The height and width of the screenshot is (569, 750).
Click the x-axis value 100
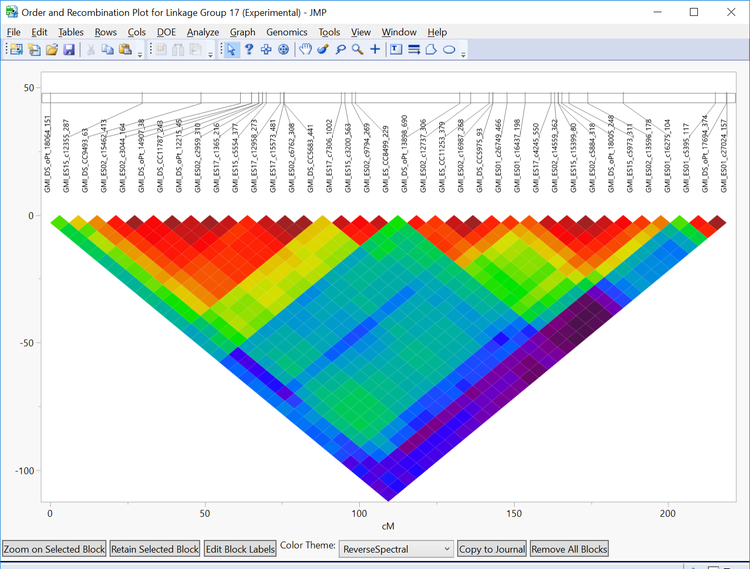(x=359, y=514)
